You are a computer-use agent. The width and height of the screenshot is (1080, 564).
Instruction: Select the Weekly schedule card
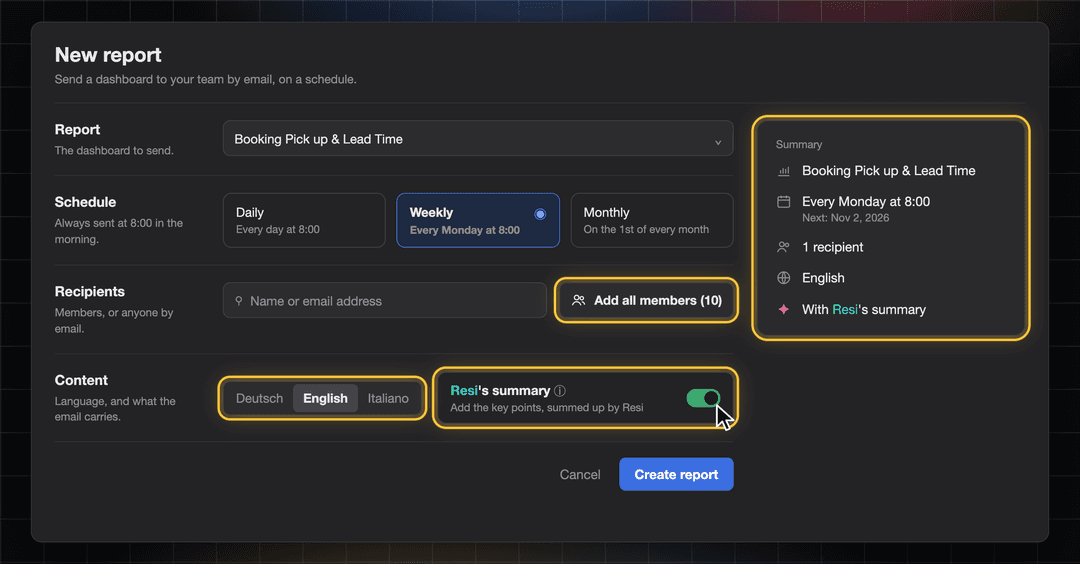477,220
